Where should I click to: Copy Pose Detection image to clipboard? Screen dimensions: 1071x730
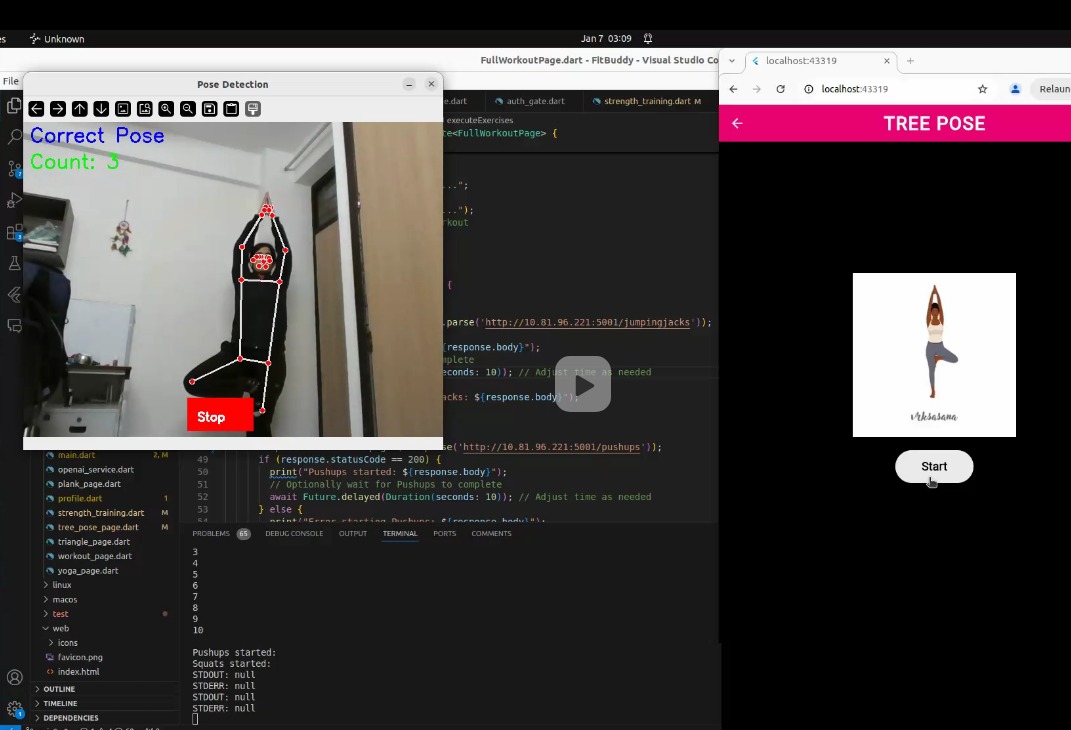pyautogui.click(x=231, y=109)
